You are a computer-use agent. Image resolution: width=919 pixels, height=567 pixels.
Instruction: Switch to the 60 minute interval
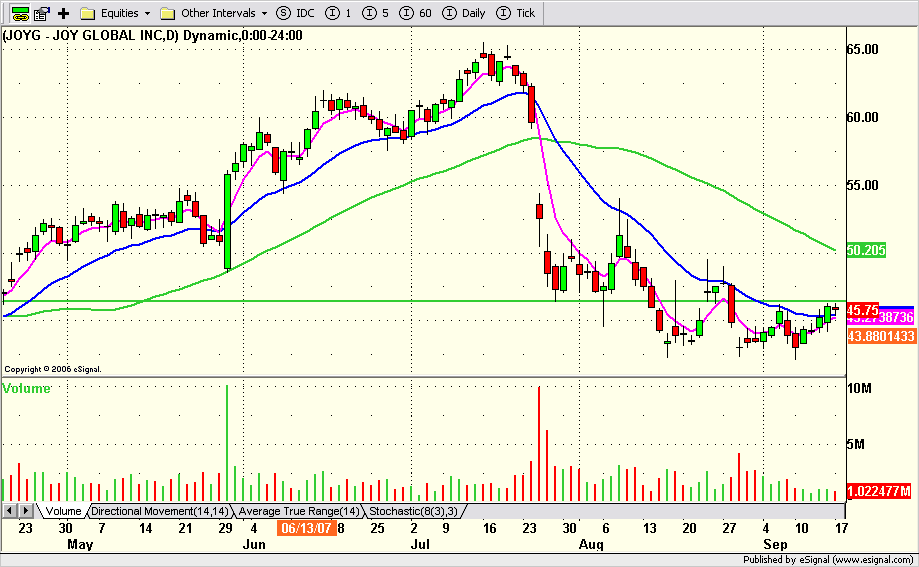tap(415, 13)
